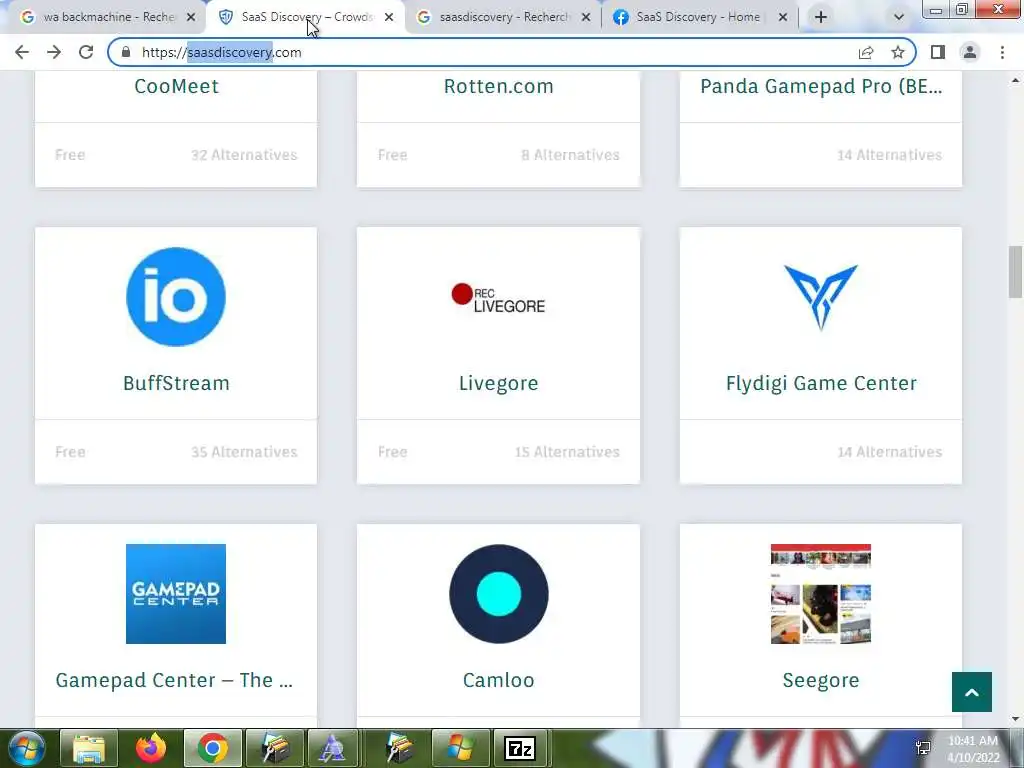Open the Chrome profile menu
The image size is (1024, 768).
(x=970, y=52)
